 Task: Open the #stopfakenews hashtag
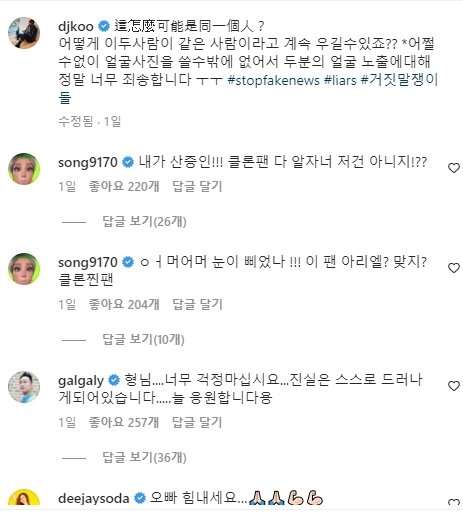tap(273, 80)
